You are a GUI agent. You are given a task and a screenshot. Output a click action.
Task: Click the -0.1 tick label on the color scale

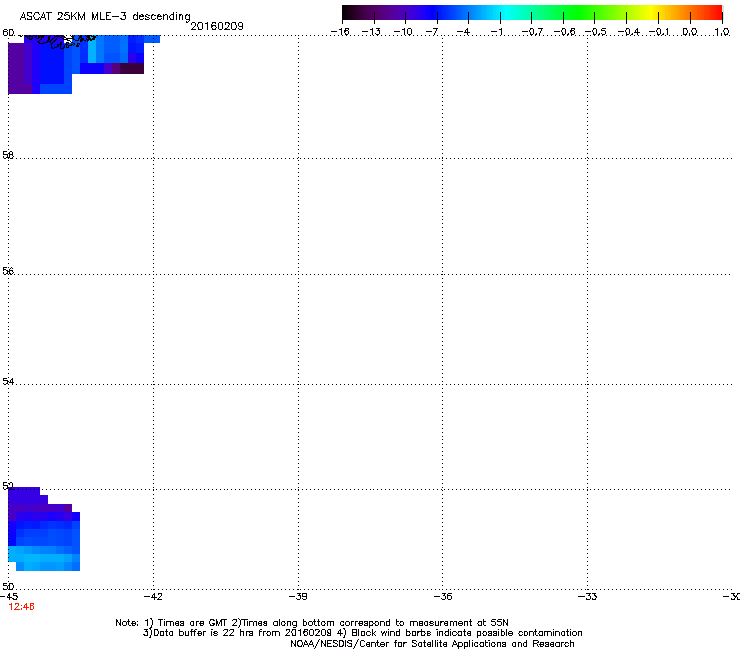coord(659,32)
